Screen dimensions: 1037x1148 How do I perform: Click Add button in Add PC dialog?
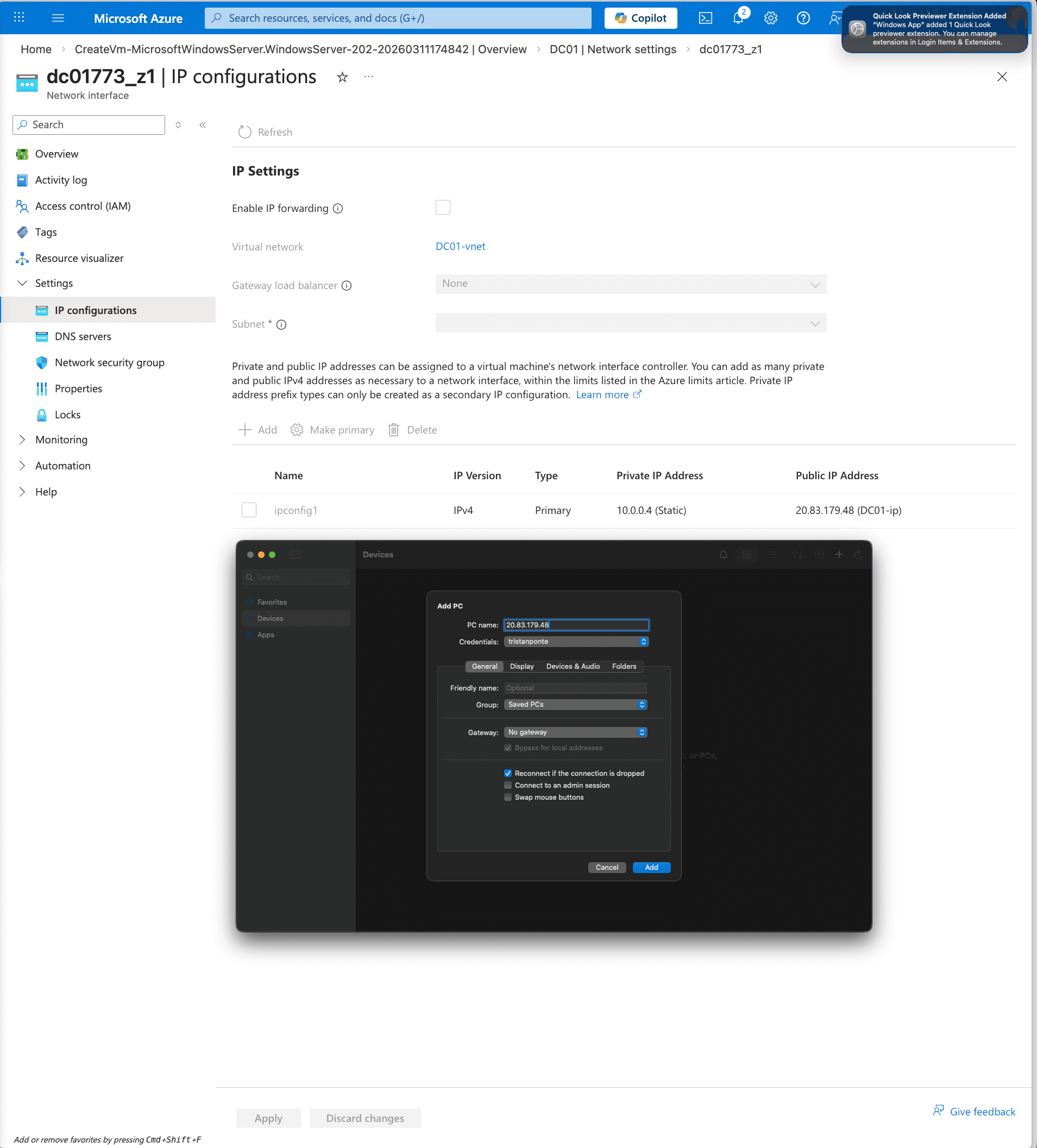tap(651, 867)
